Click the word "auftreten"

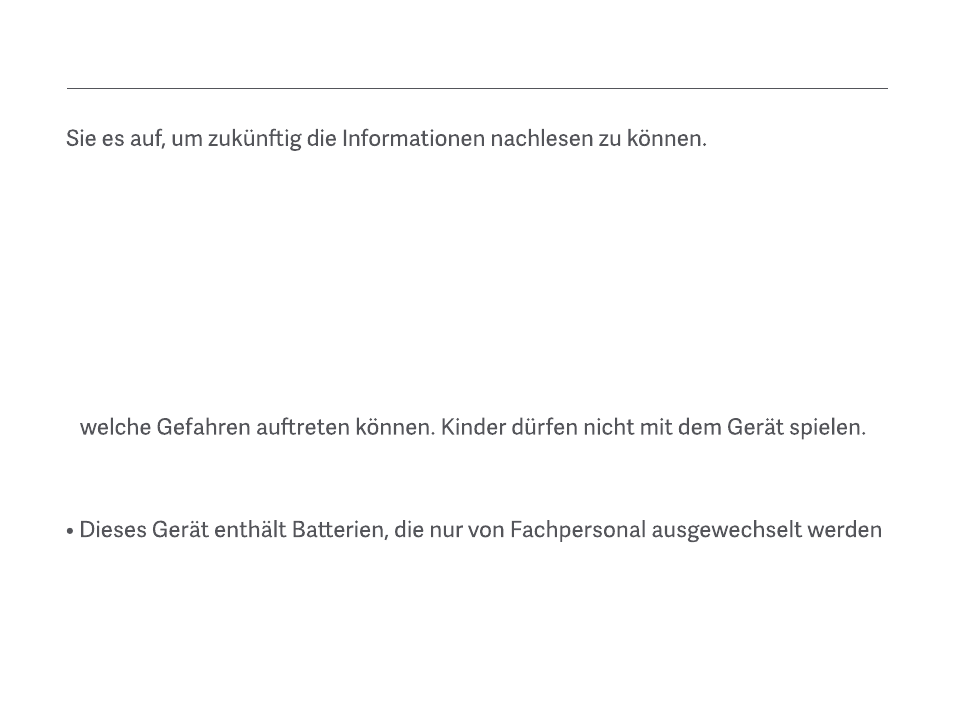pyautogui.click(x=302, y=427)
